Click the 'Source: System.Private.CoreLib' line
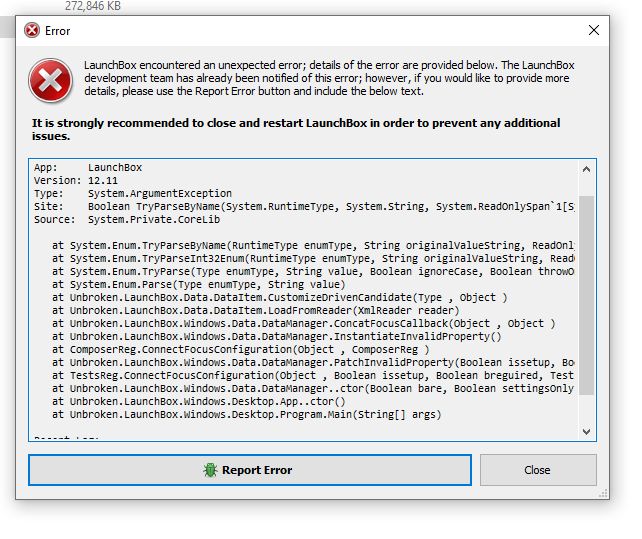 127,220
